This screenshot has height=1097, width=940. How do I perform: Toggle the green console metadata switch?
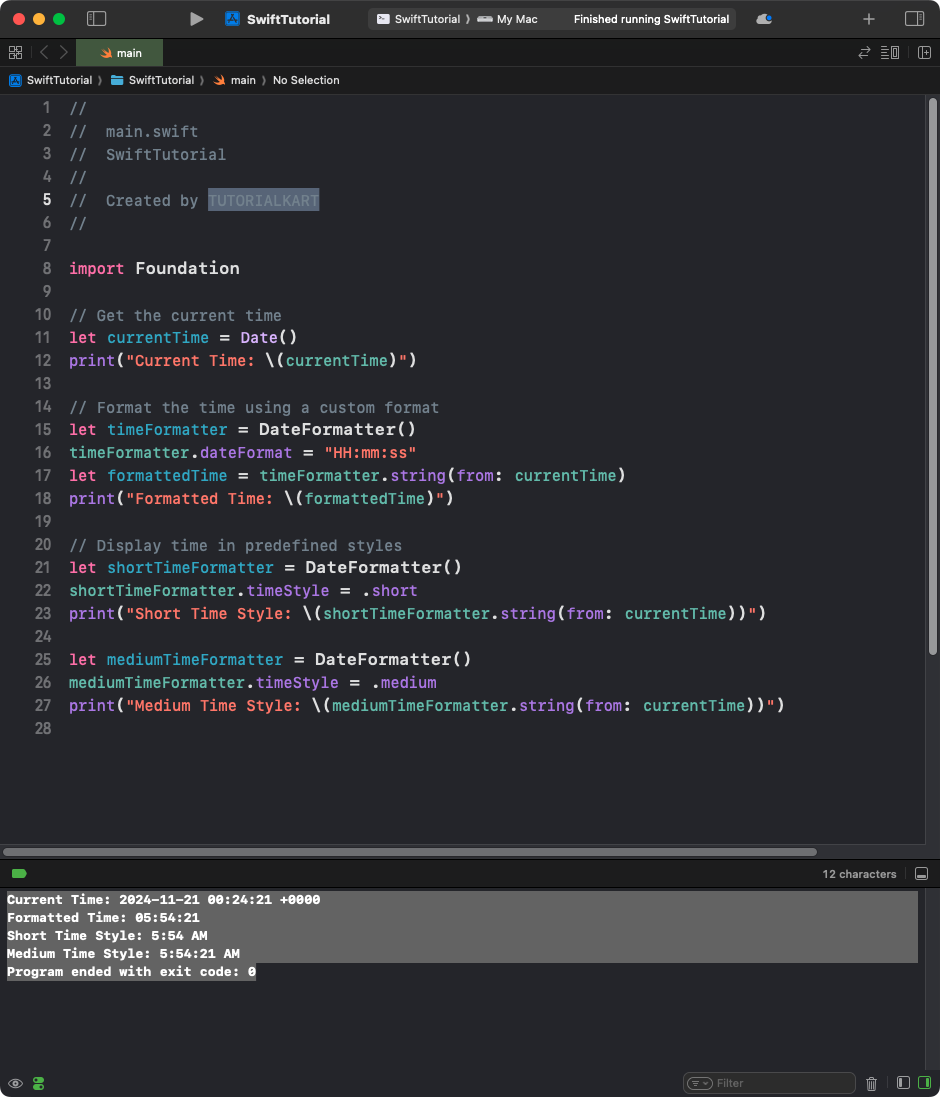click(38, 1083)
